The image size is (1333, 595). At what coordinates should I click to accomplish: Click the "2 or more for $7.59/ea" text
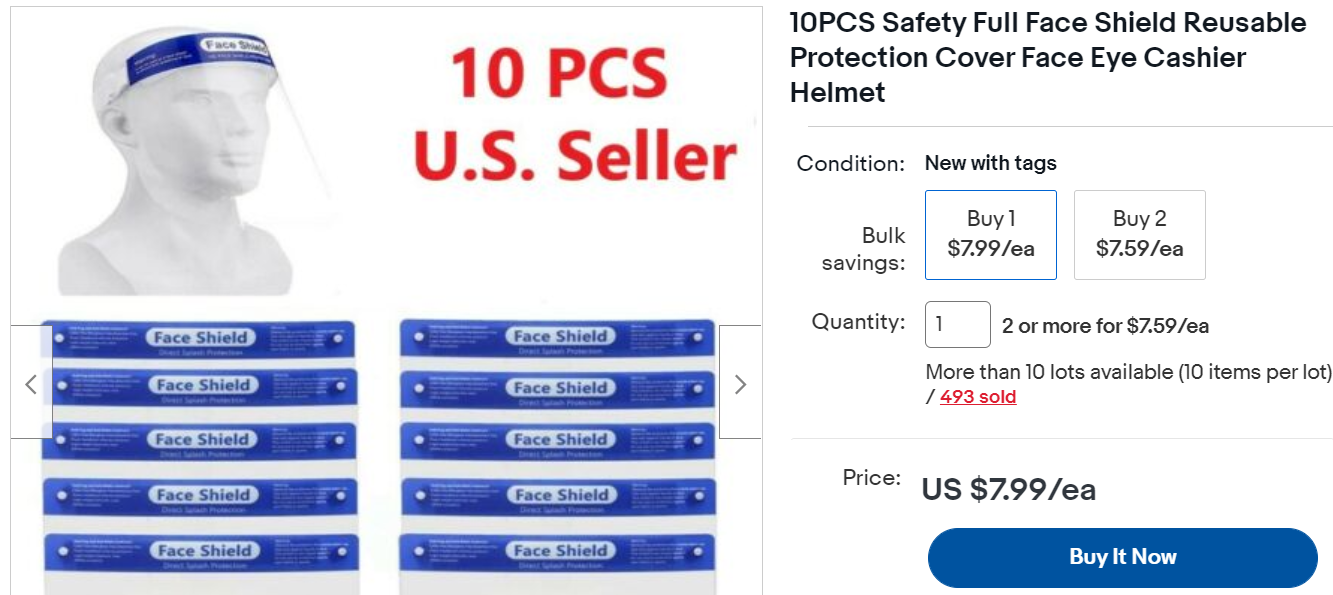click(x=1105, y=326)
